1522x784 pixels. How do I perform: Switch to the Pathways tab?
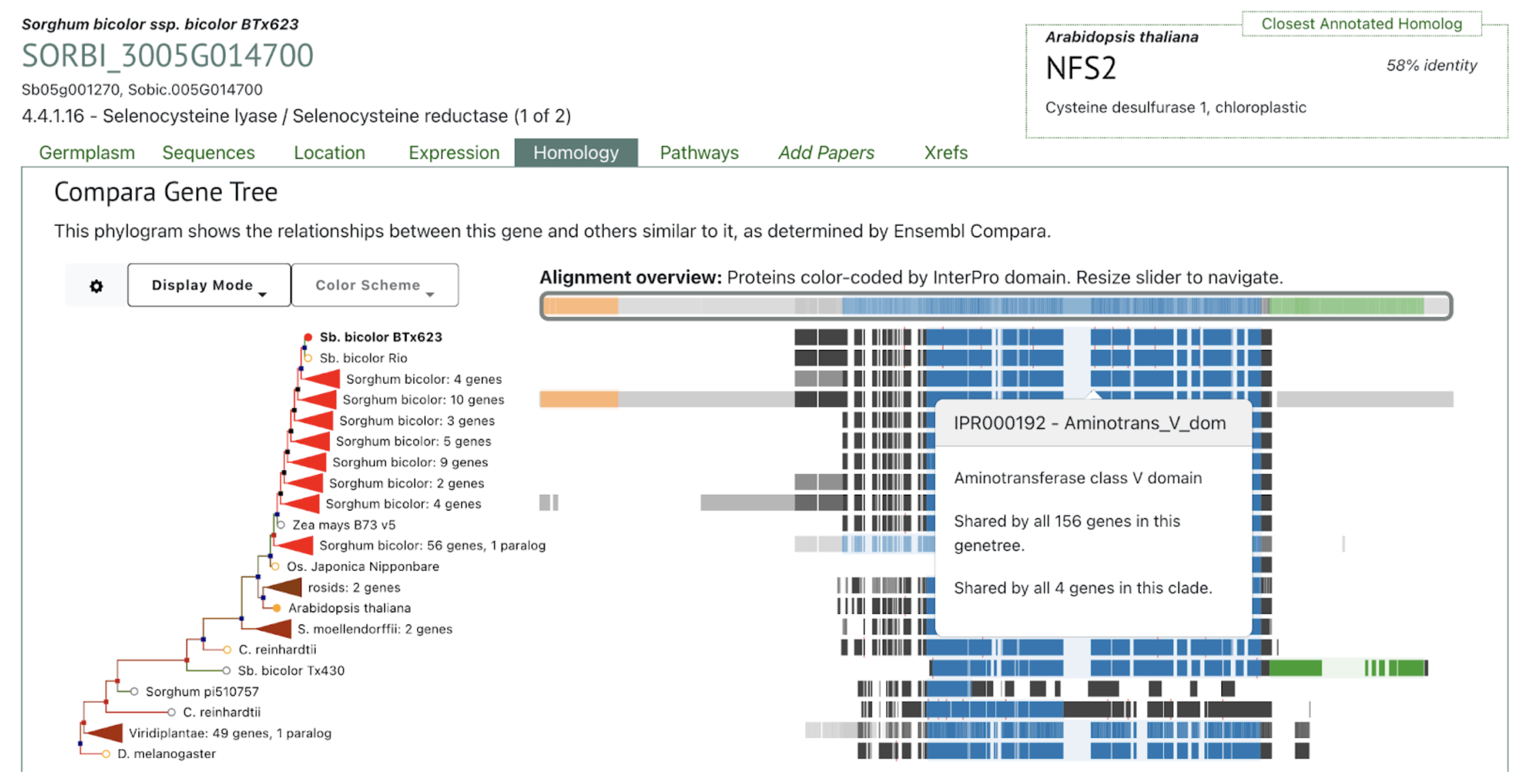pyautogui.click(x=698, y=153)
